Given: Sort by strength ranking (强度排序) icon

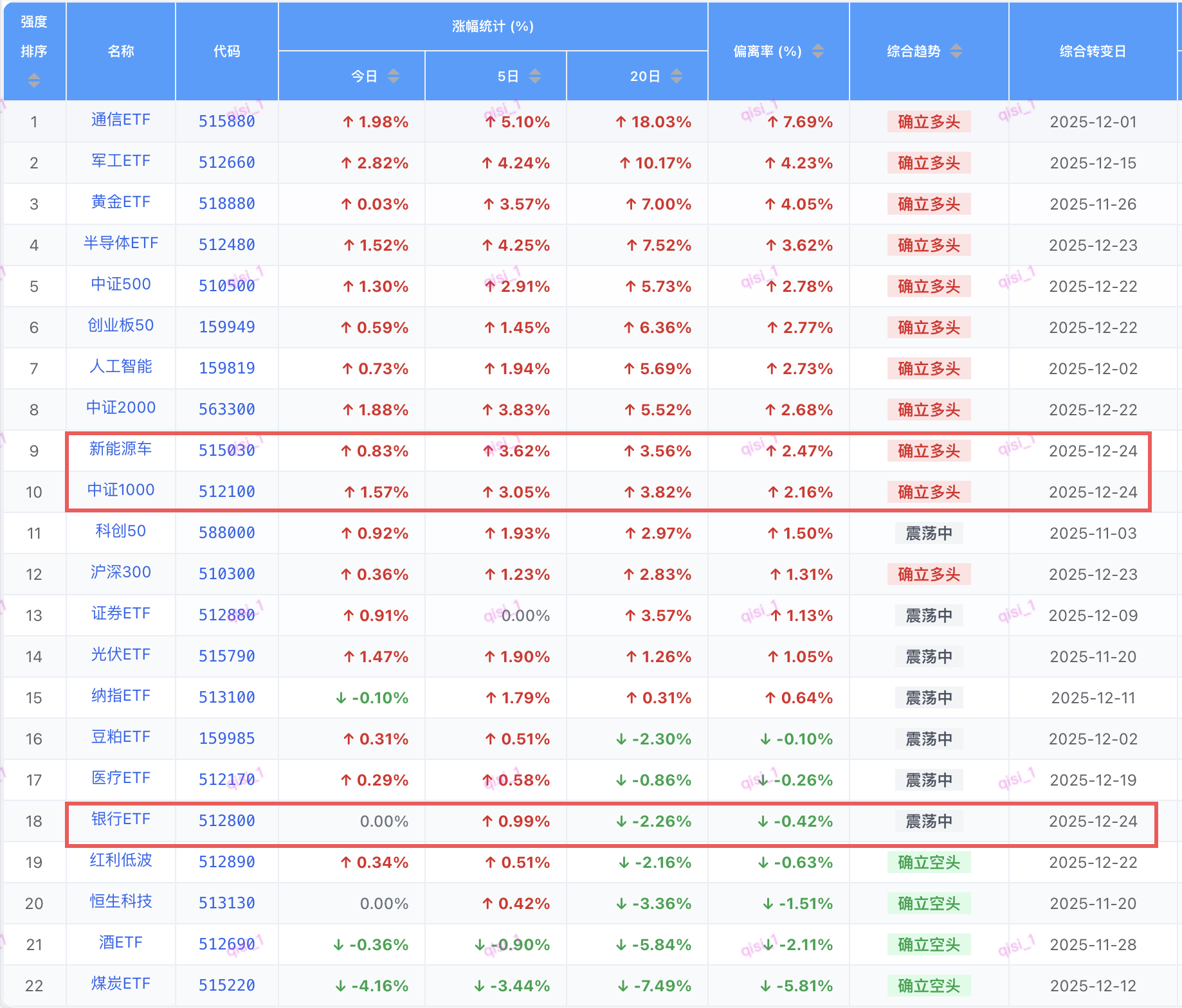Looking at the screenshot, I should coord(34,80).
